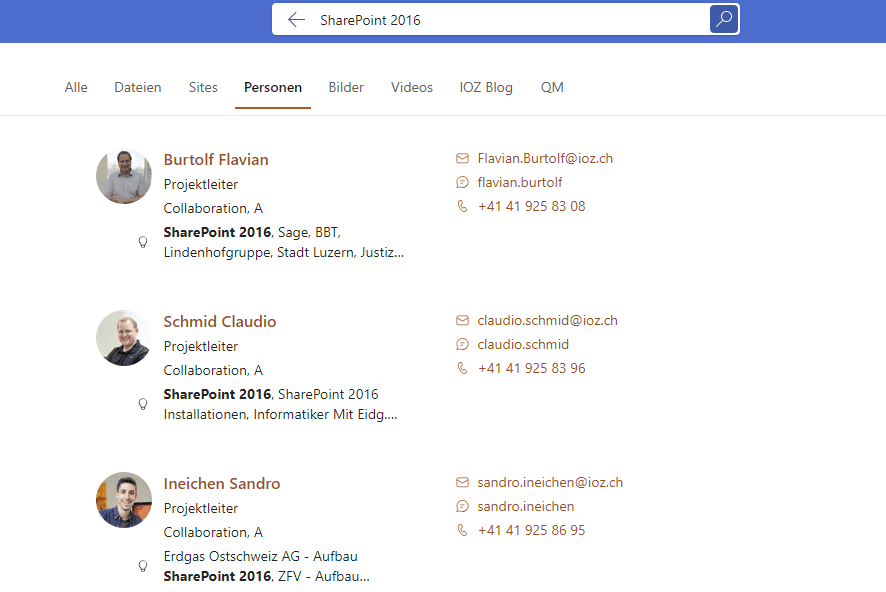Switch to the IOZ Blog tab
Screen dimensions: 886x592
(486, 88)
